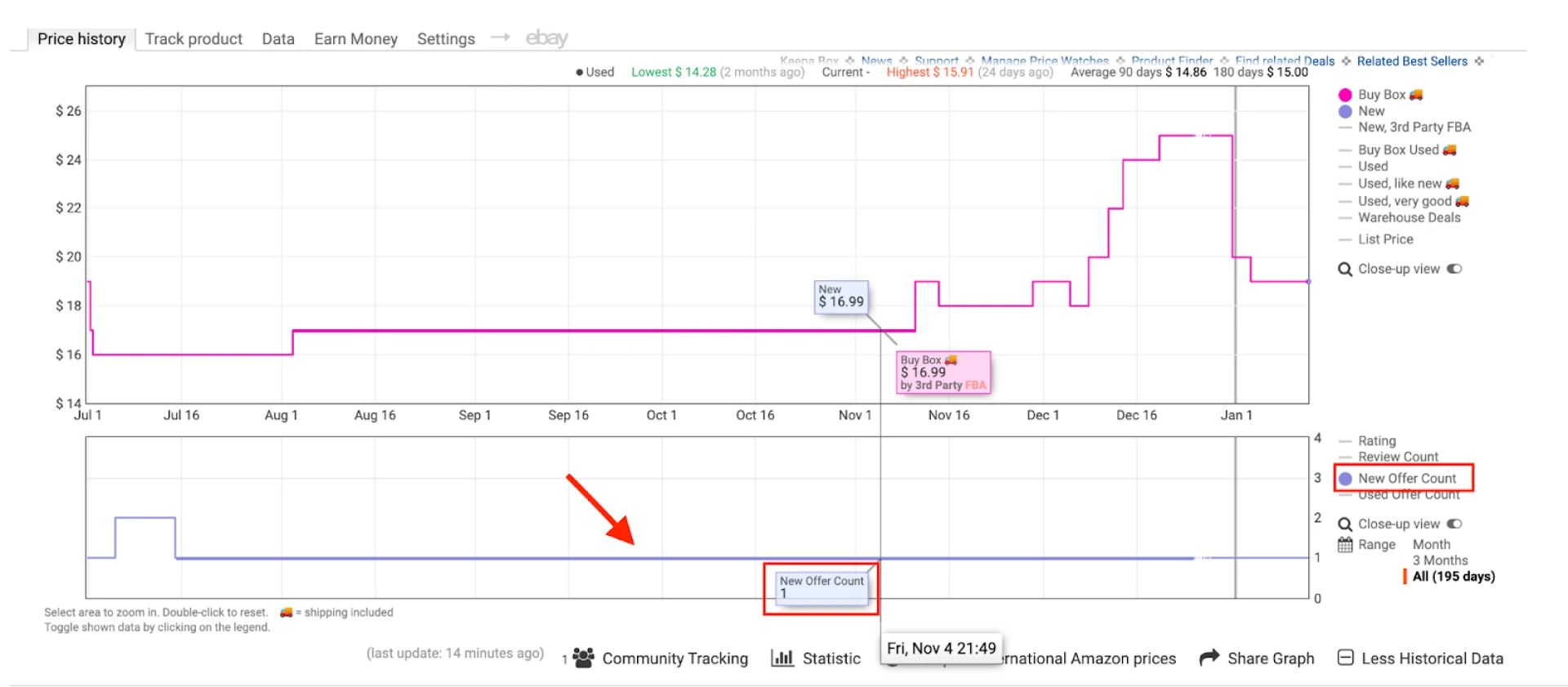The width and height of the screenshot is (1568, 687).
Task: Click the Highest $ 15.91 value
Action: pos(930,72)
